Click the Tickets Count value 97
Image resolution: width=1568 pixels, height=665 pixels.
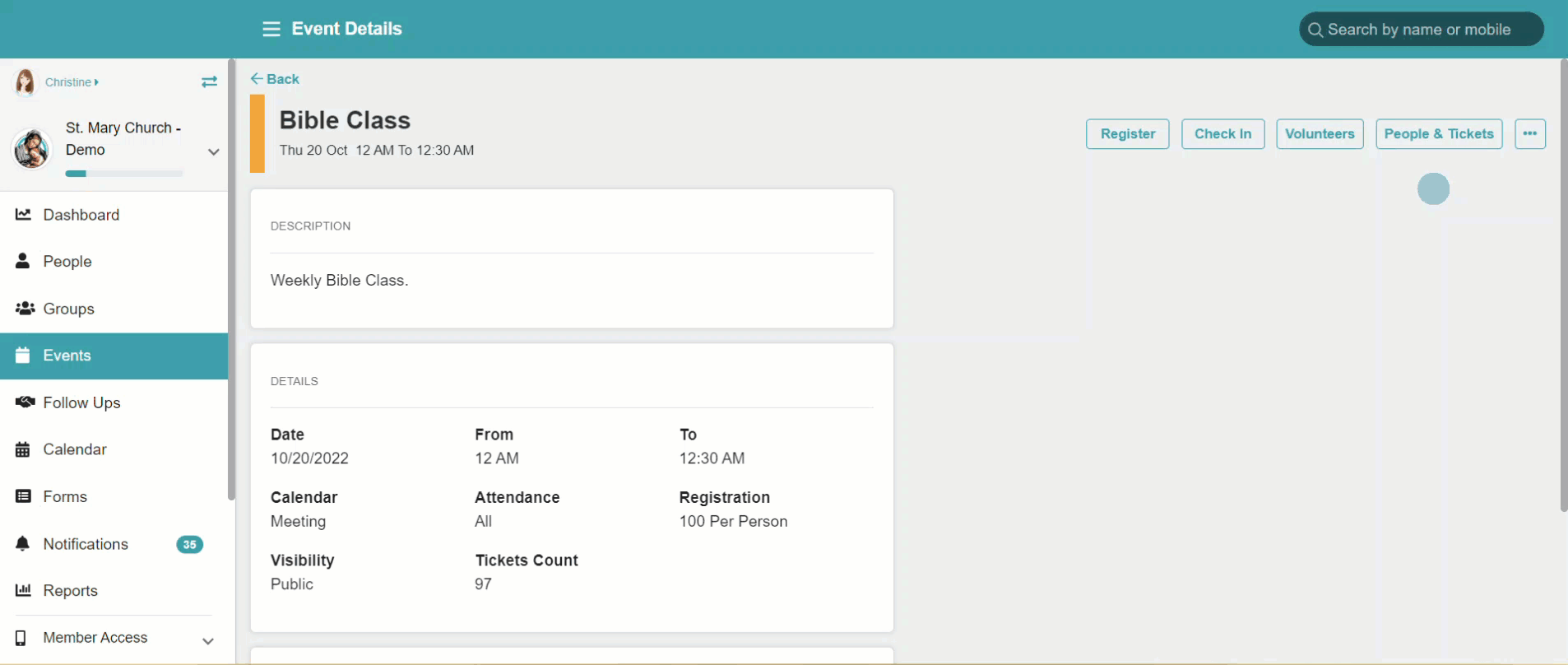(483, 584)
